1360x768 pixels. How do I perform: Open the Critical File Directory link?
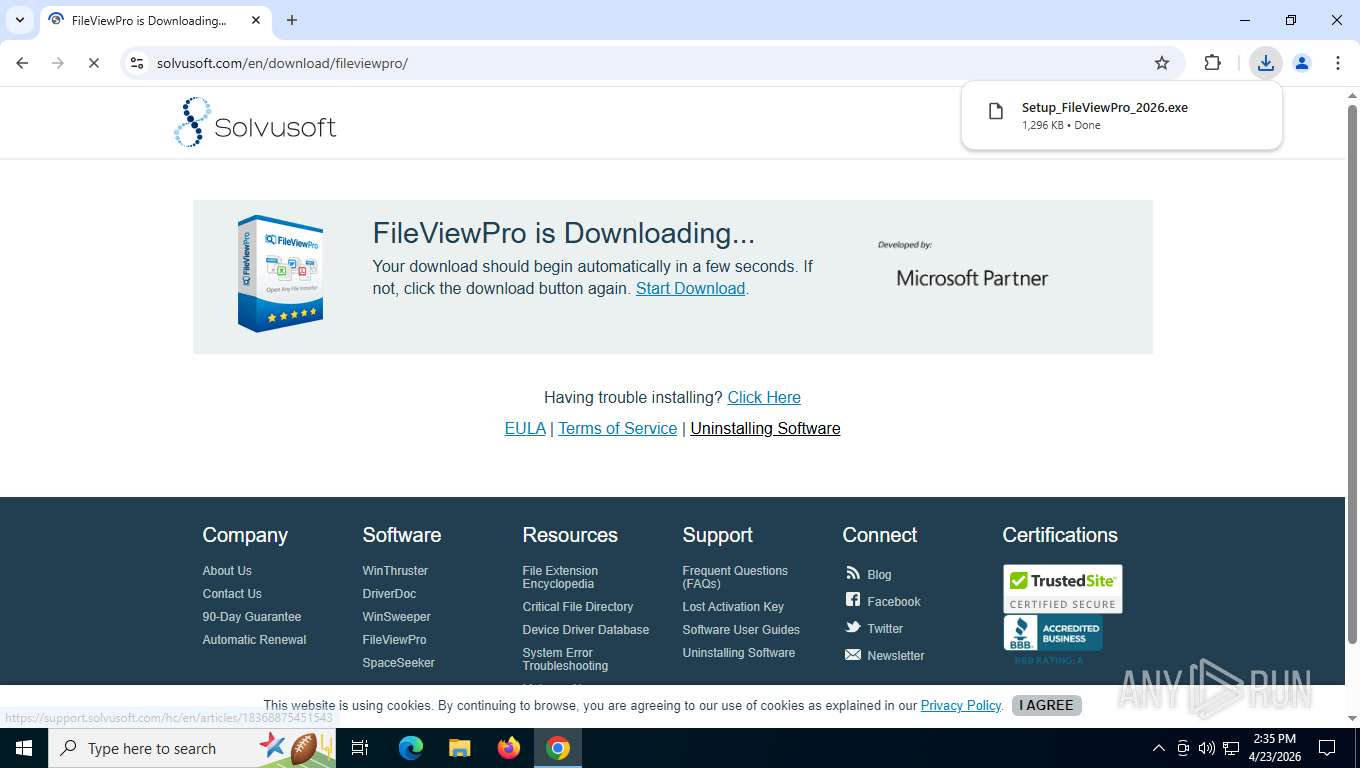(x=578, y=607)
